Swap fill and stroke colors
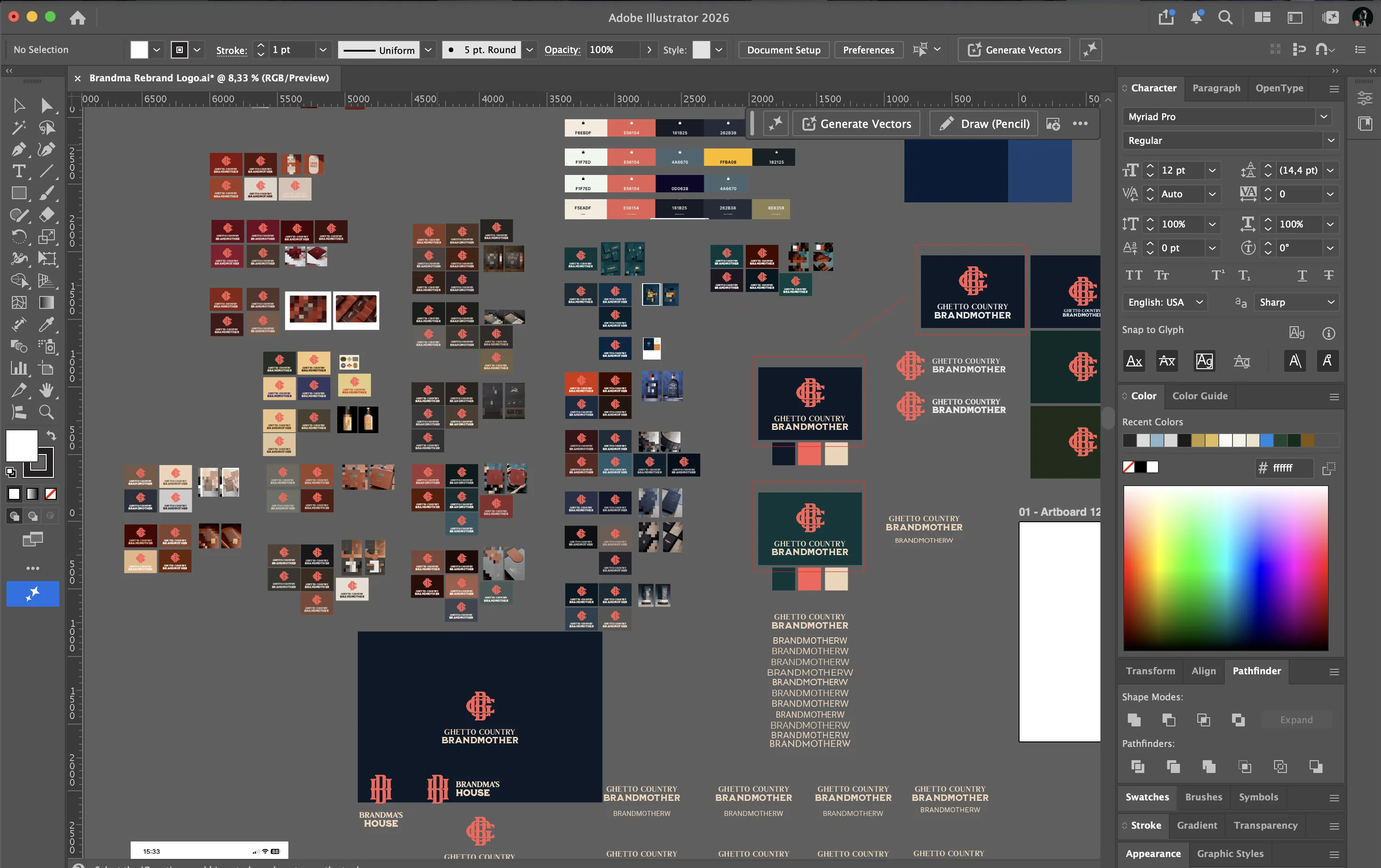Image resolution: width=1381 pixels, height=868 pixels. (51, 435)
